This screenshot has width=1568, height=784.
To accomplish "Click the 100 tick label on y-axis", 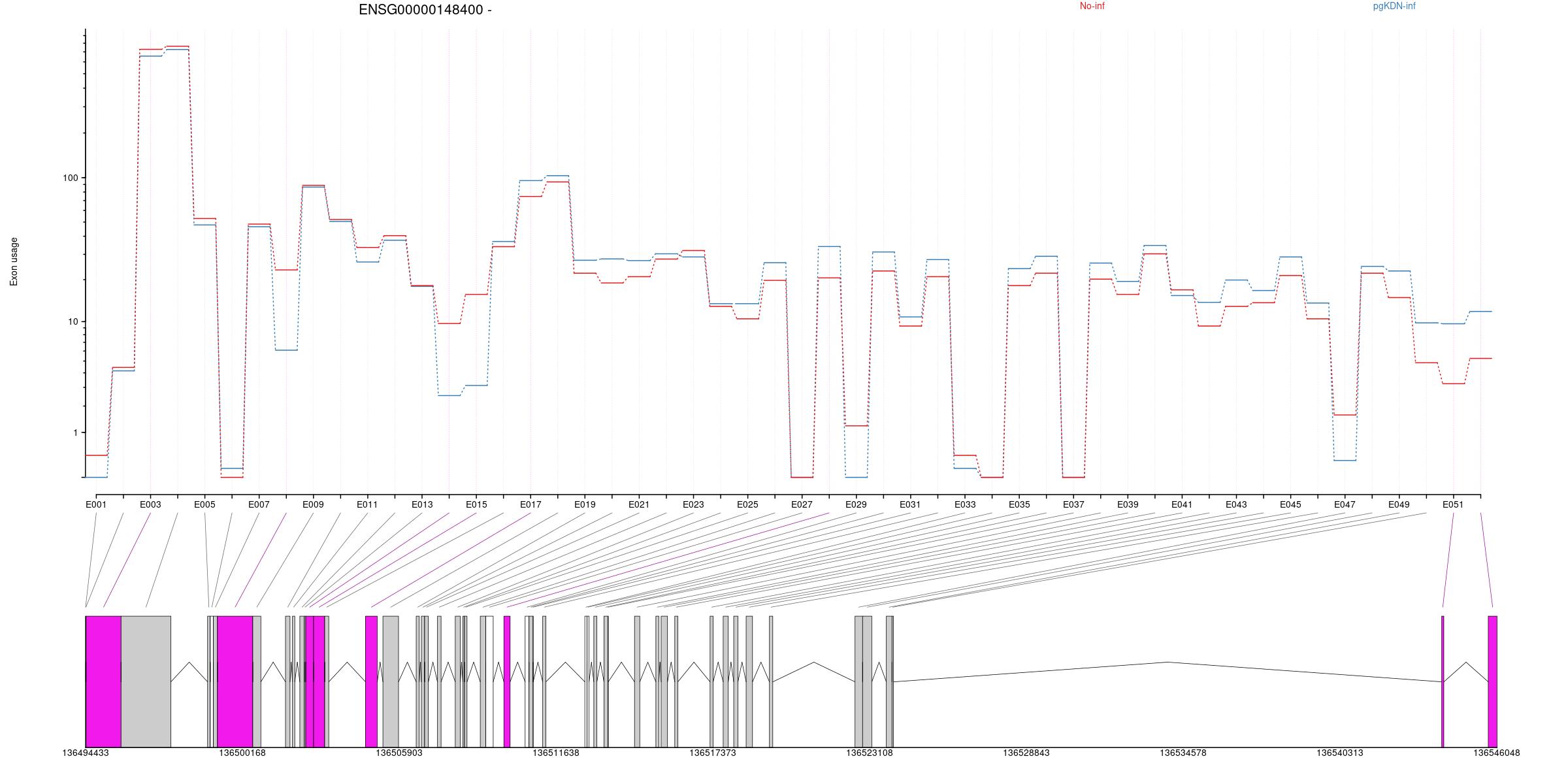I will click(x=70, y=178).
